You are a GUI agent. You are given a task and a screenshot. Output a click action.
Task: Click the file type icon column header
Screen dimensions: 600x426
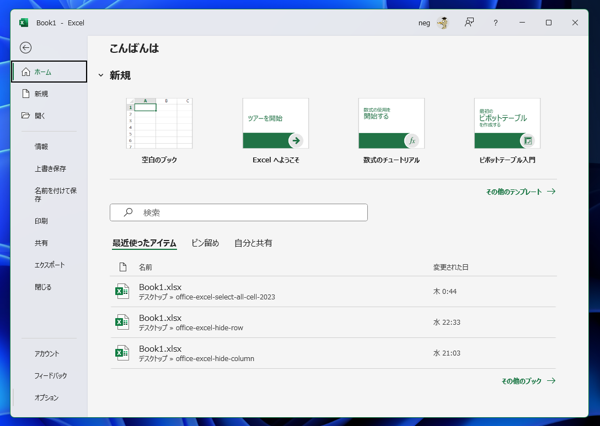123,267
